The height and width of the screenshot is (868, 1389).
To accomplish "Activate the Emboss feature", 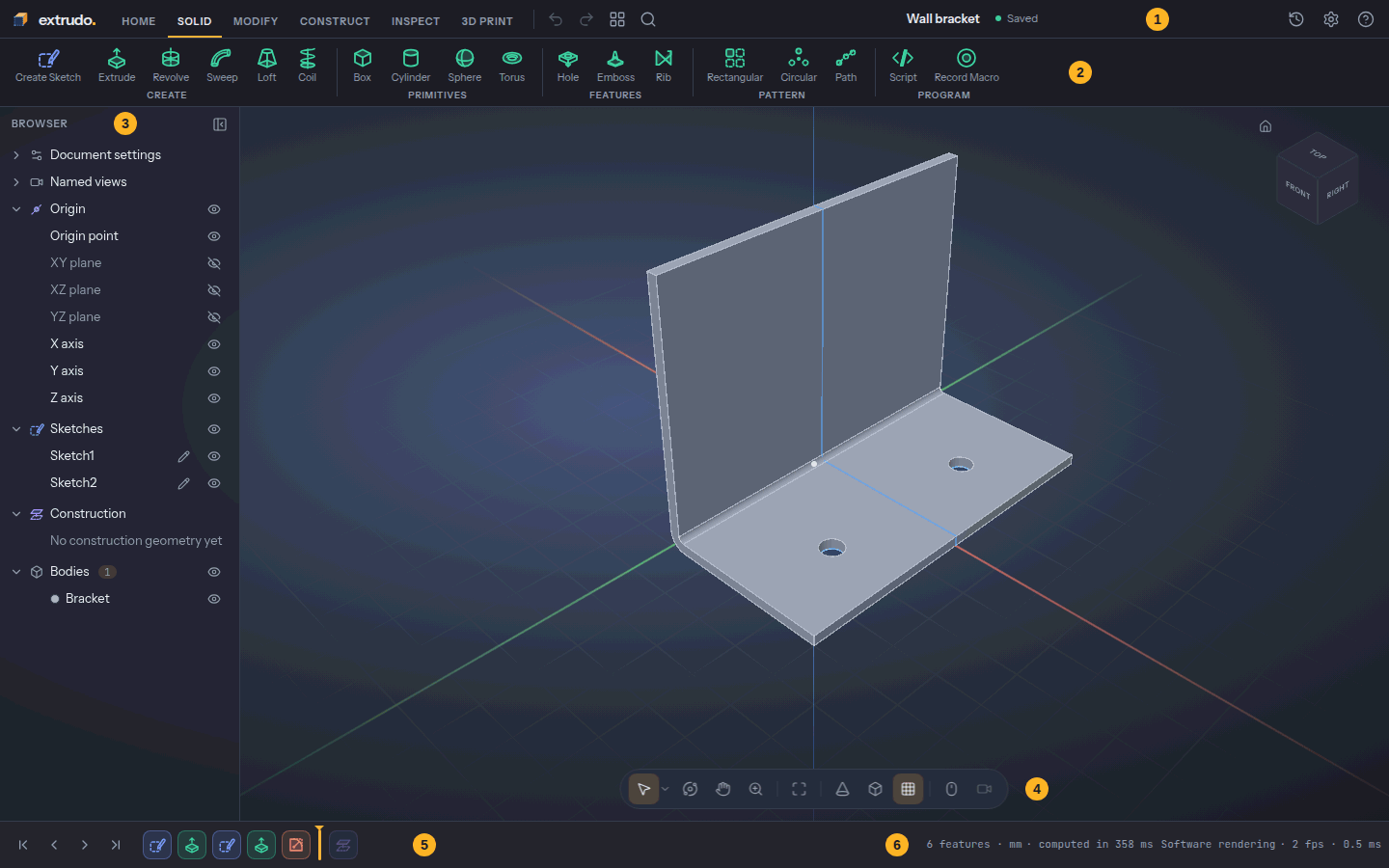I will click(x=615, y=66).
